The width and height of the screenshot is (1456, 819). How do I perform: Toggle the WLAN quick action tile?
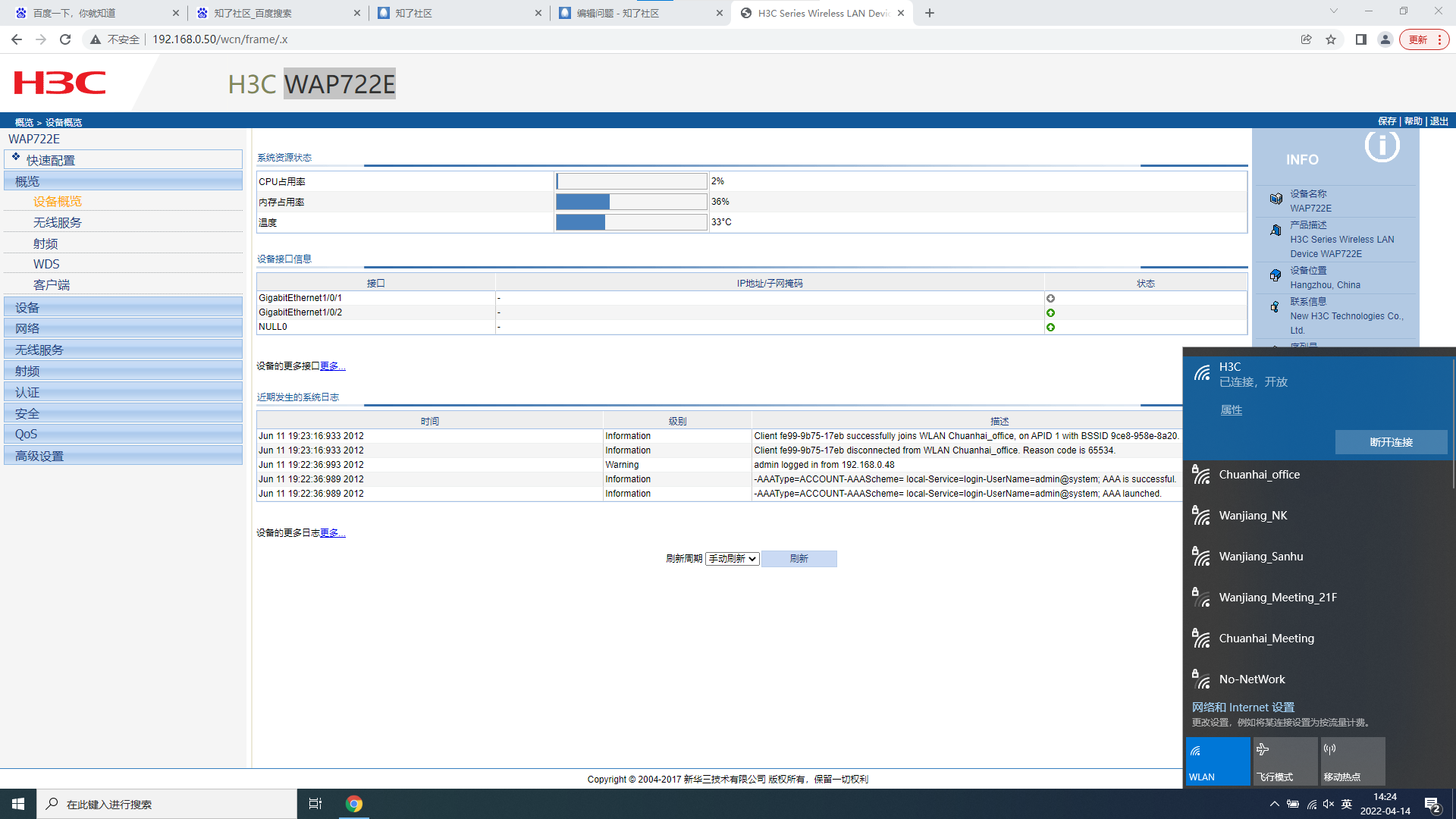[x=1217, y=761]
